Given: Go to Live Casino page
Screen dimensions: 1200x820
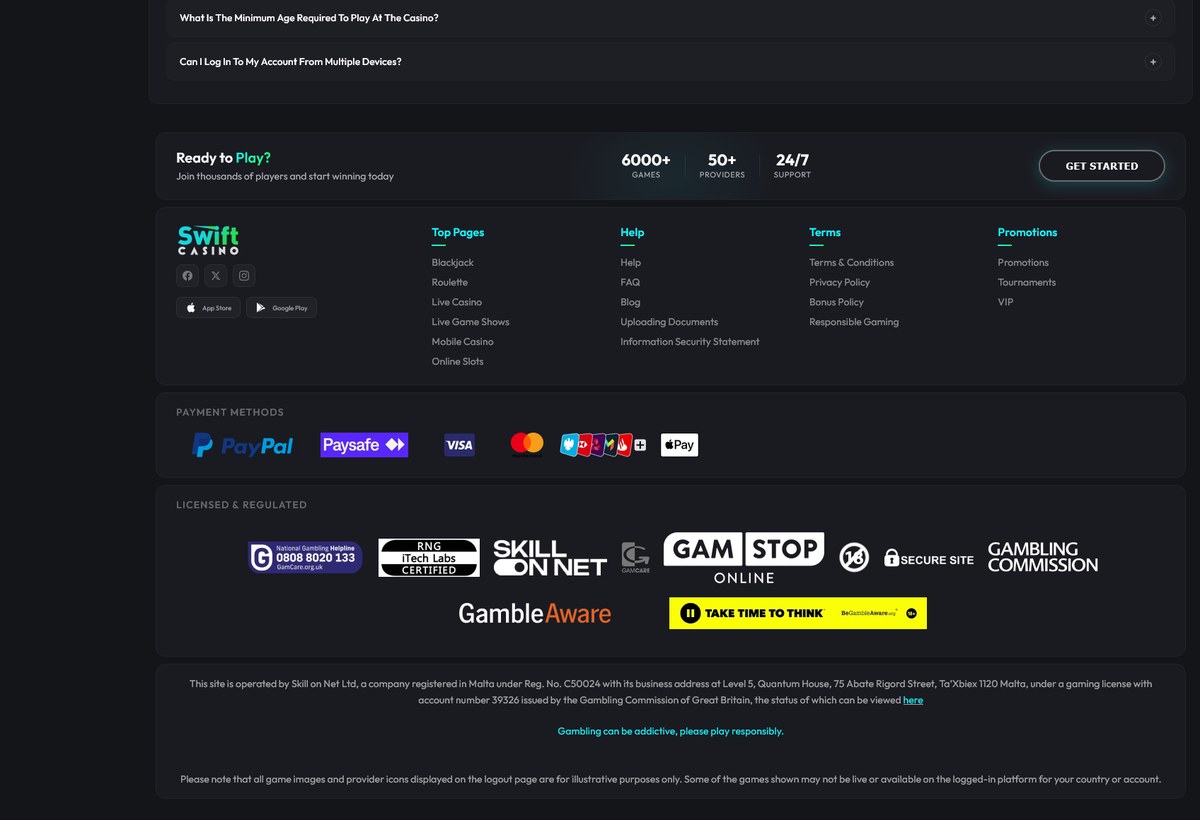Looking at the screenshot, I should coord(457,302).
